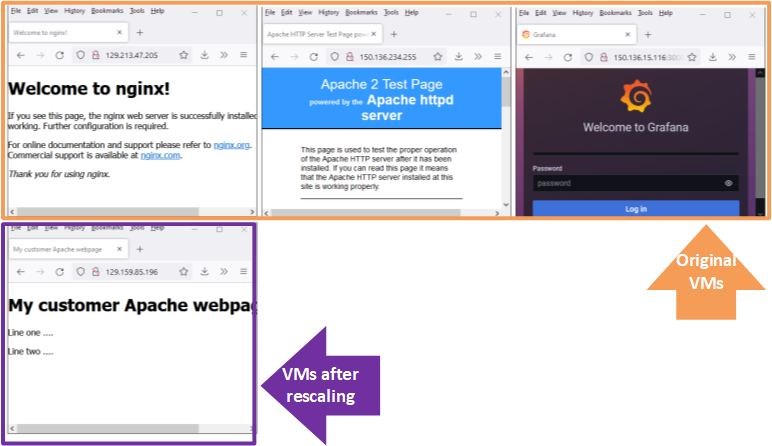
Task: Go back in the Grafana window
Action: 528,58
